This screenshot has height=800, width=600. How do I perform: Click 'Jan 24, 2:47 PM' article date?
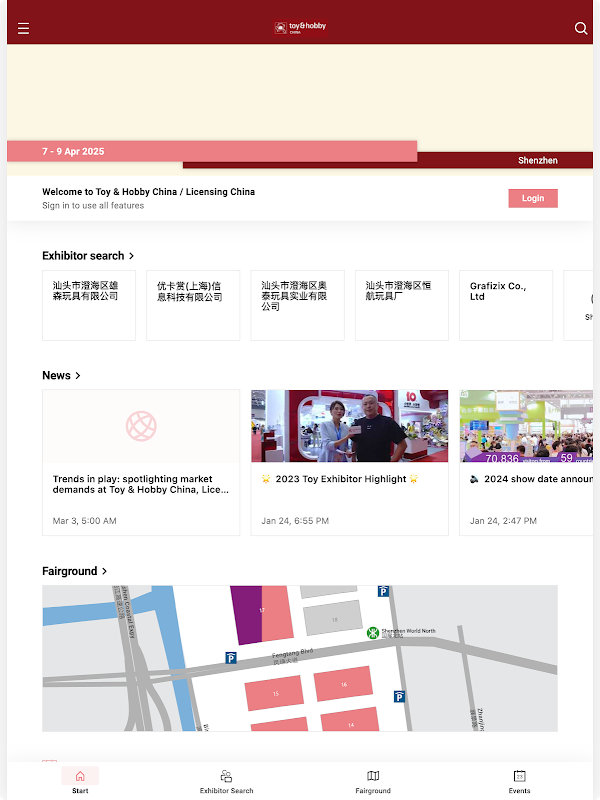point(503,521)
